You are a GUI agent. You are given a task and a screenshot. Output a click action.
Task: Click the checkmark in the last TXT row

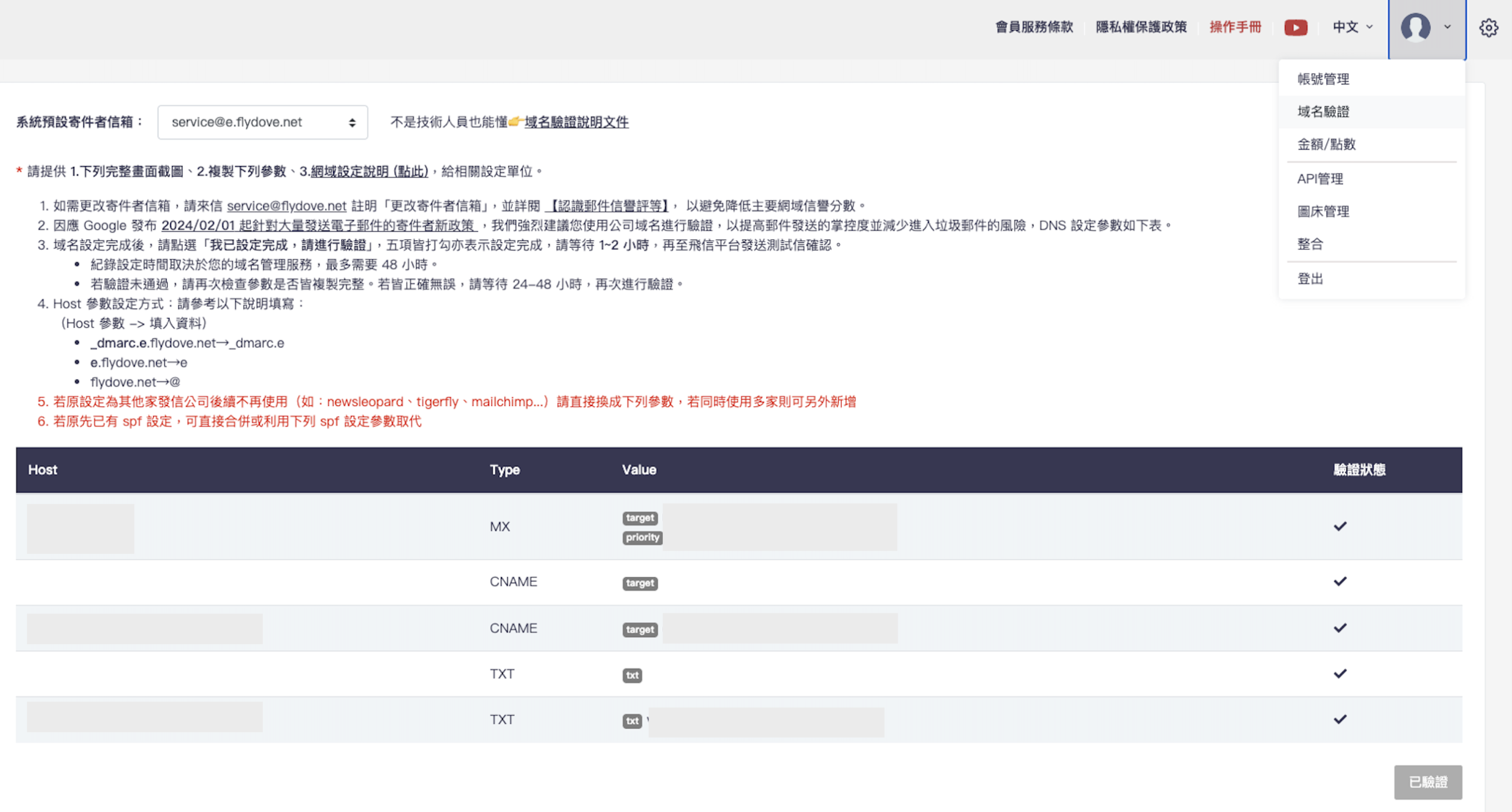[x=1340, y=719]
